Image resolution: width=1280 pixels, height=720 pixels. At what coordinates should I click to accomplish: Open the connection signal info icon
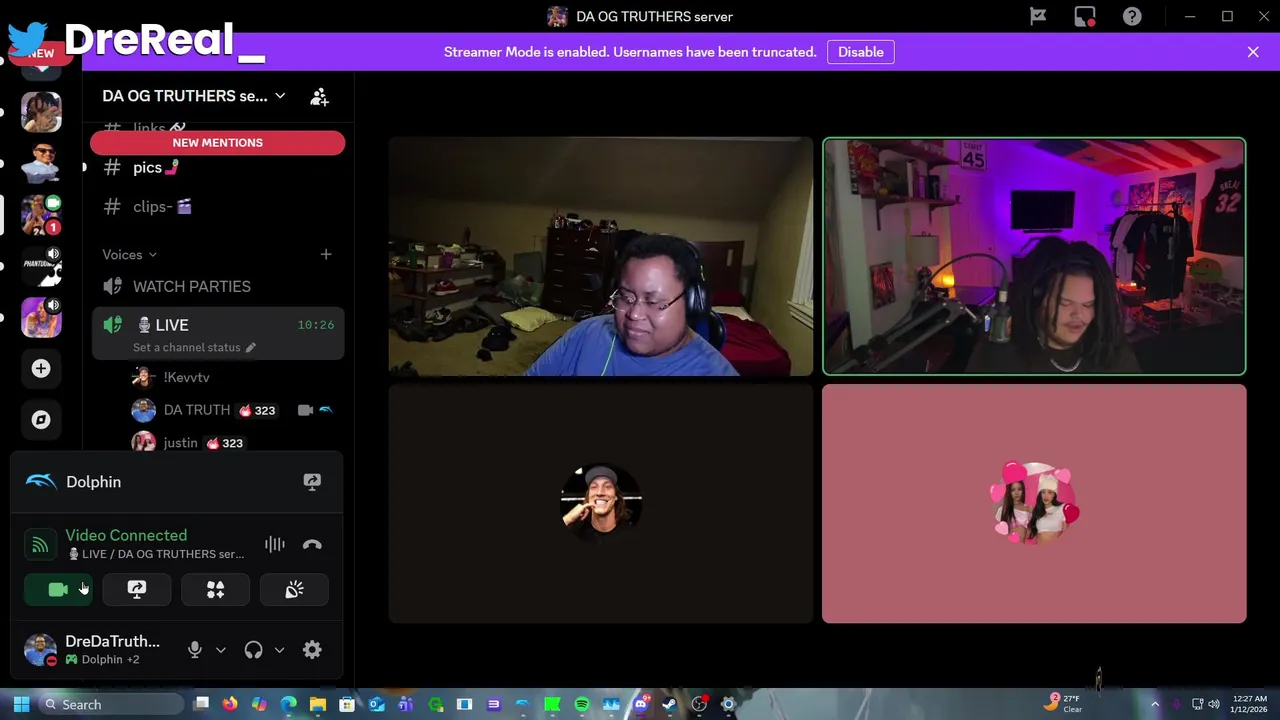(x=40, y=545)
